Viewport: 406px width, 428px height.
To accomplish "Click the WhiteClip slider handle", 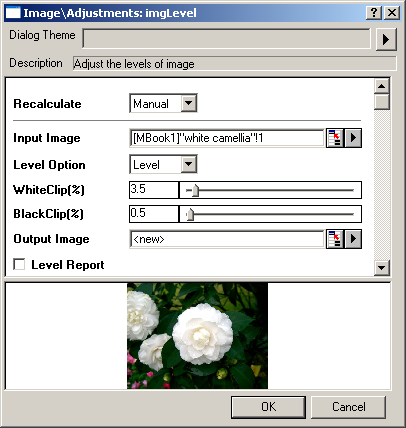I will 196,191.
